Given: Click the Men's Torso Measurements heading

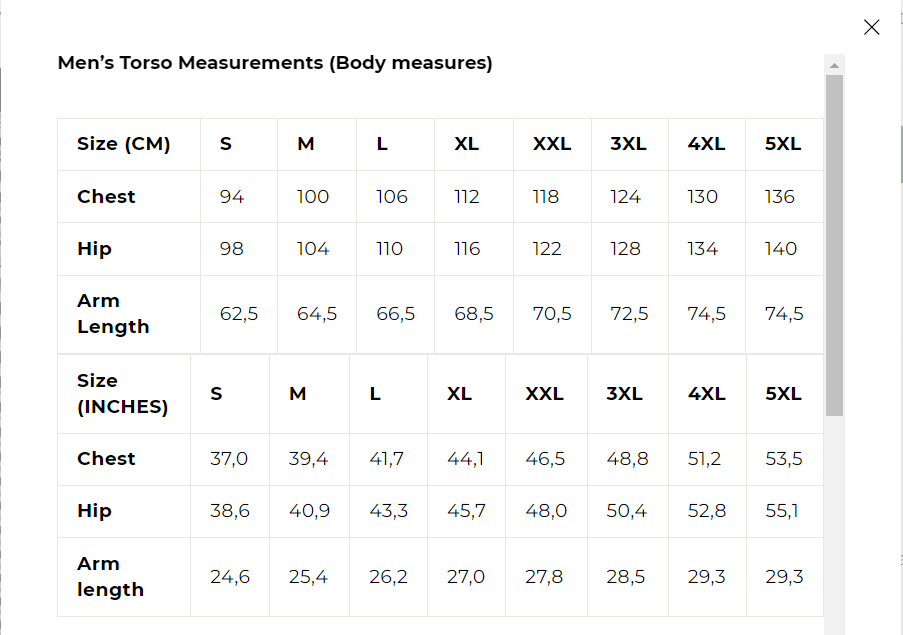Looking at the screenshot, I should click(275, 63).
